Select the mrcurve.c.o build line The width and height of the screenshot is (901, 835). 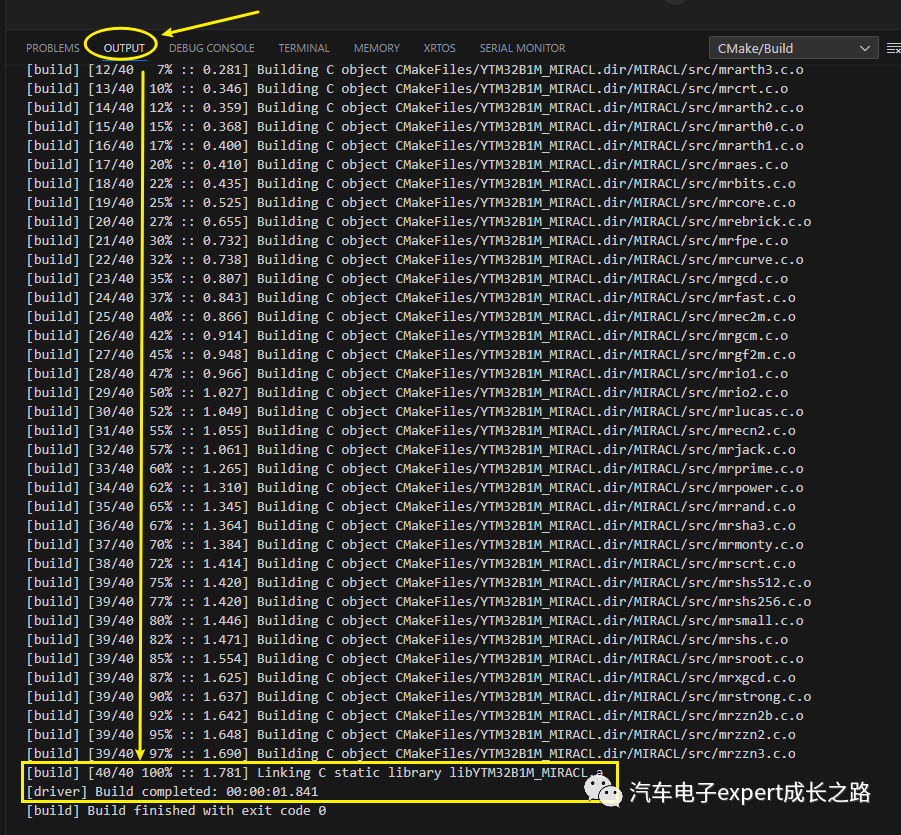[415, 260]
